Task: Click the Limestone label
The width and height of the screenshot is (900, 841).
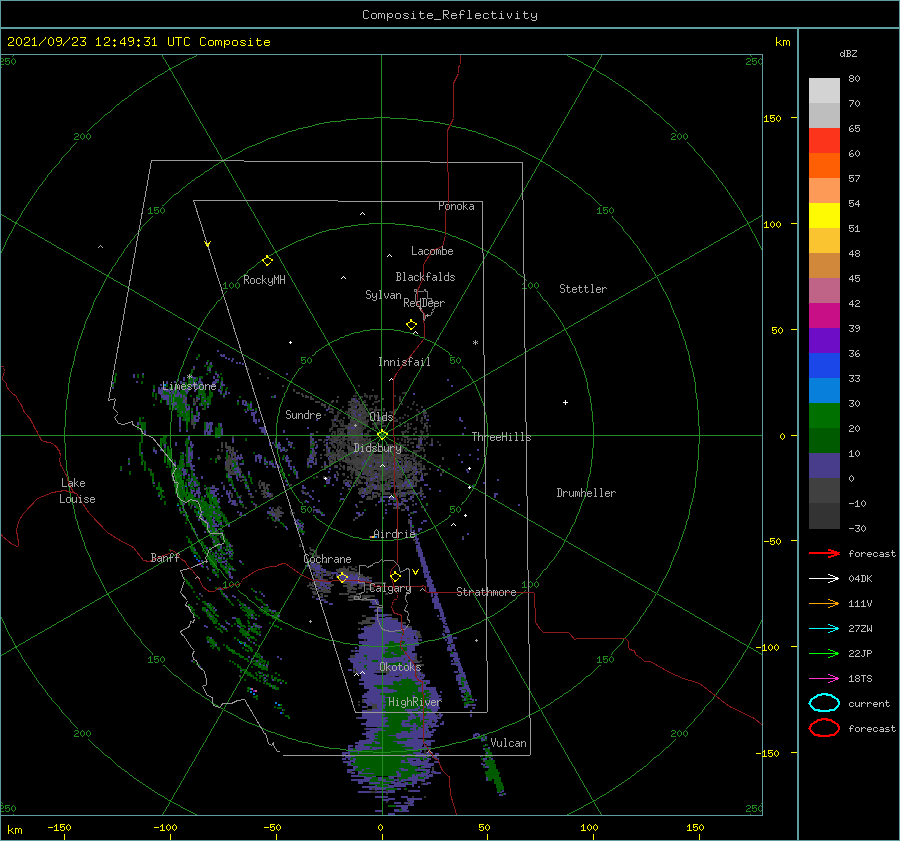Action: click(189, 386)
